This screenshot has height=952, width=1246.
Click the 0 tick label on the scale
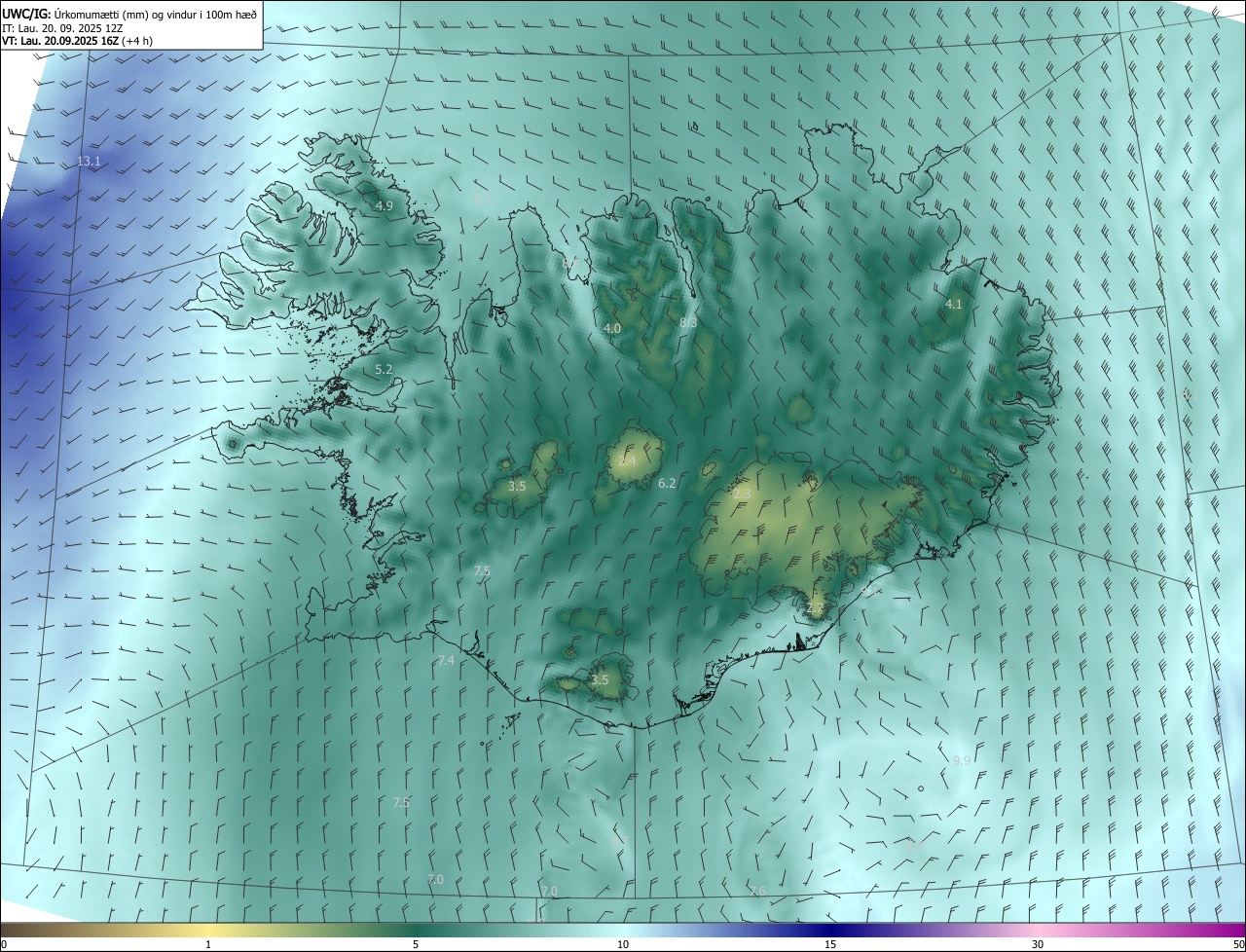pos(3,945)
